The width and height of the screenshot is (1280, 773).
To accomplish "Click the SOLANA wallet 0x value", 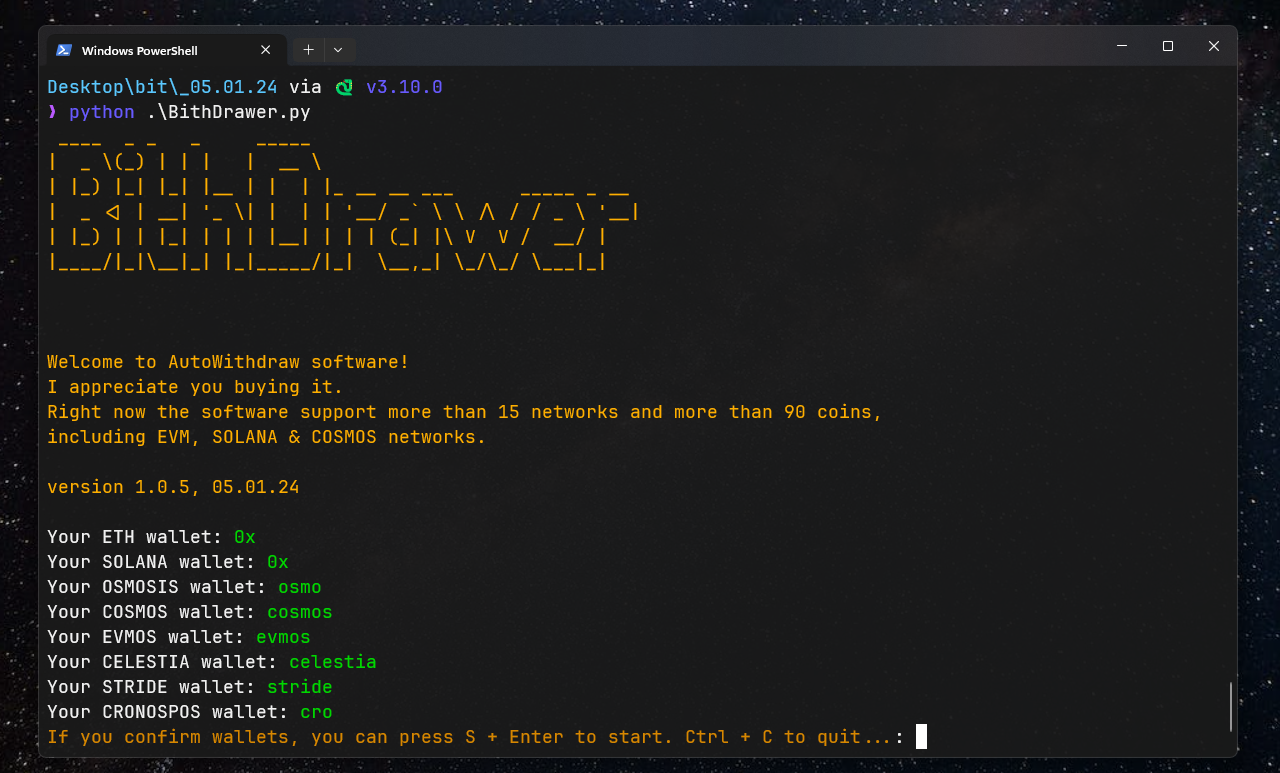I will (278, 562).
